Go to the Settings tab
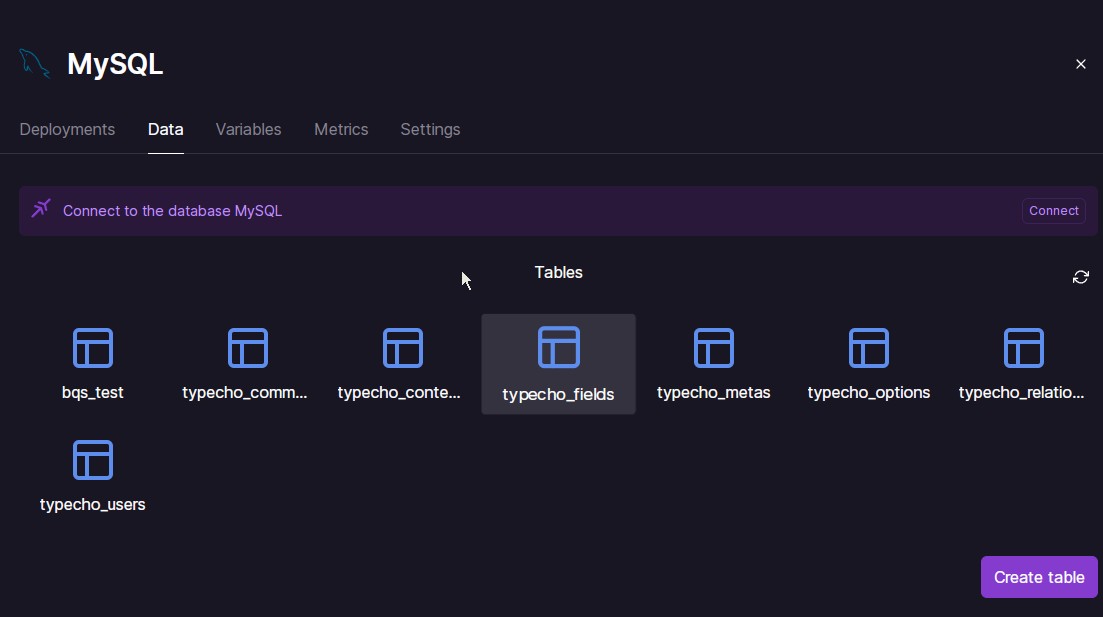The width and height of the screenshot is (1103, 617). pyautogui.click(x=431, y=129)
